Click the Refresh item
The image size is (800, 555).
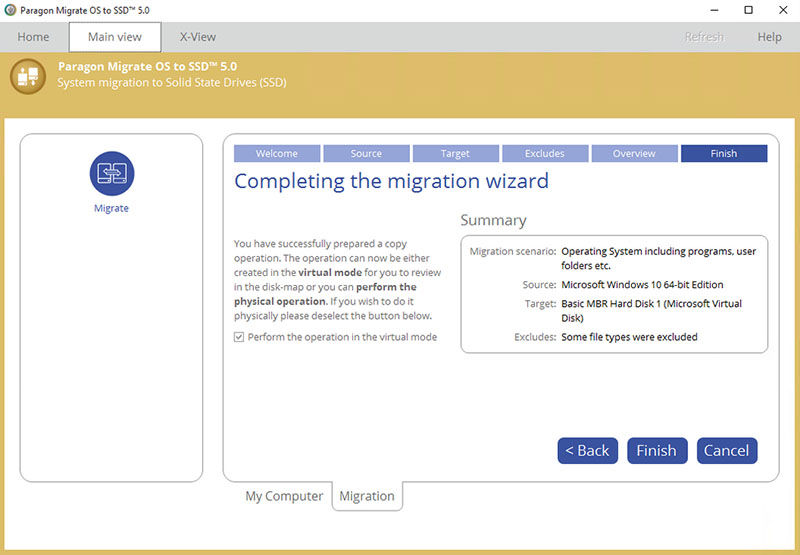coord(705,37)
